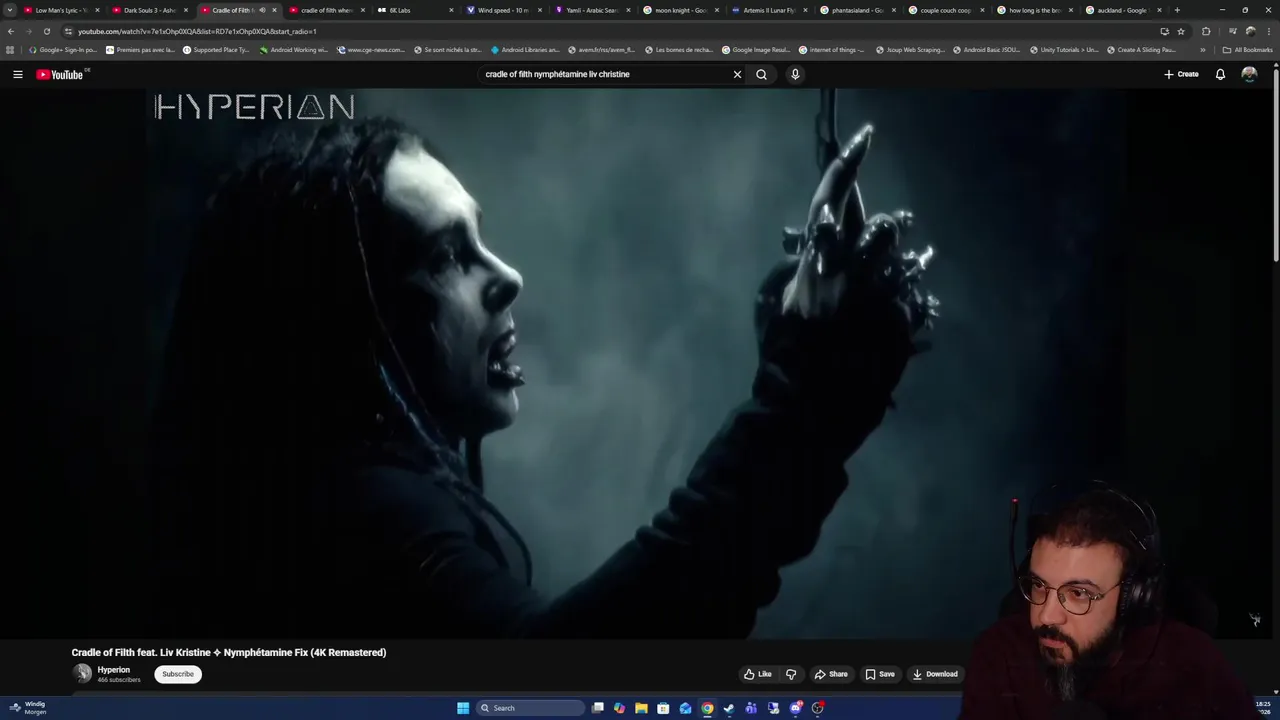Open File Explorer from the taskbar
Screen dimensions: 1280x720
(641, 708)
